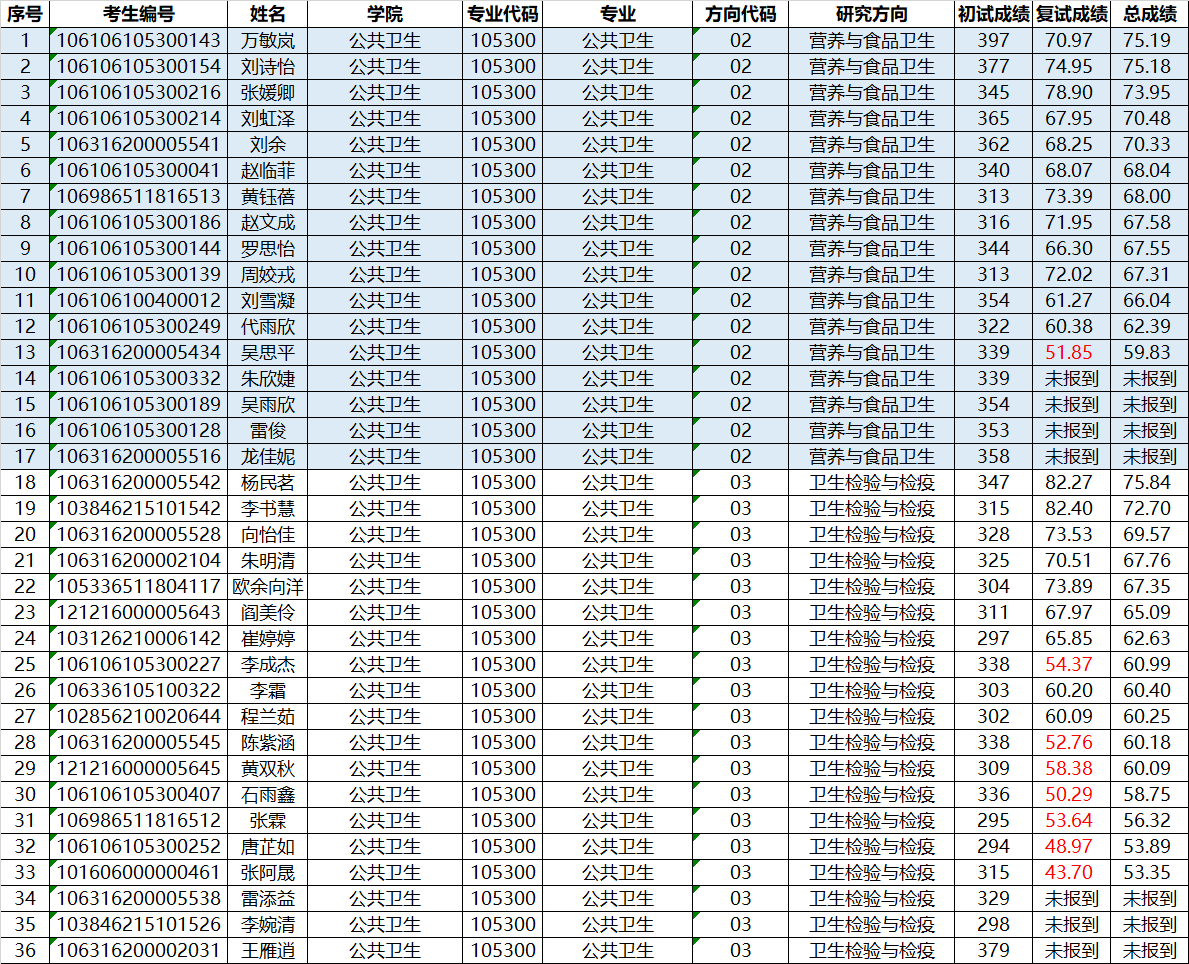Click the name cell 崔婷婷
The width and height of the screenshot is (1189, 964).
268,638
